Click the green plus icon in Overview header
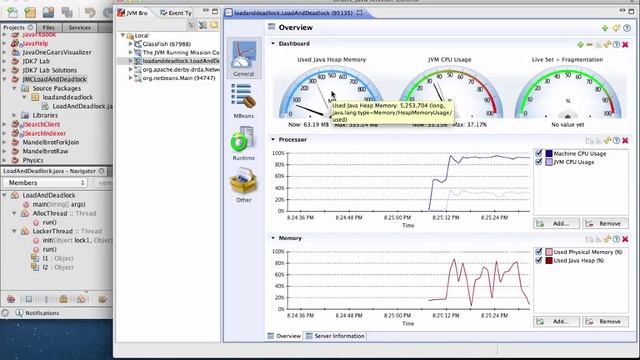 (605, 28)
